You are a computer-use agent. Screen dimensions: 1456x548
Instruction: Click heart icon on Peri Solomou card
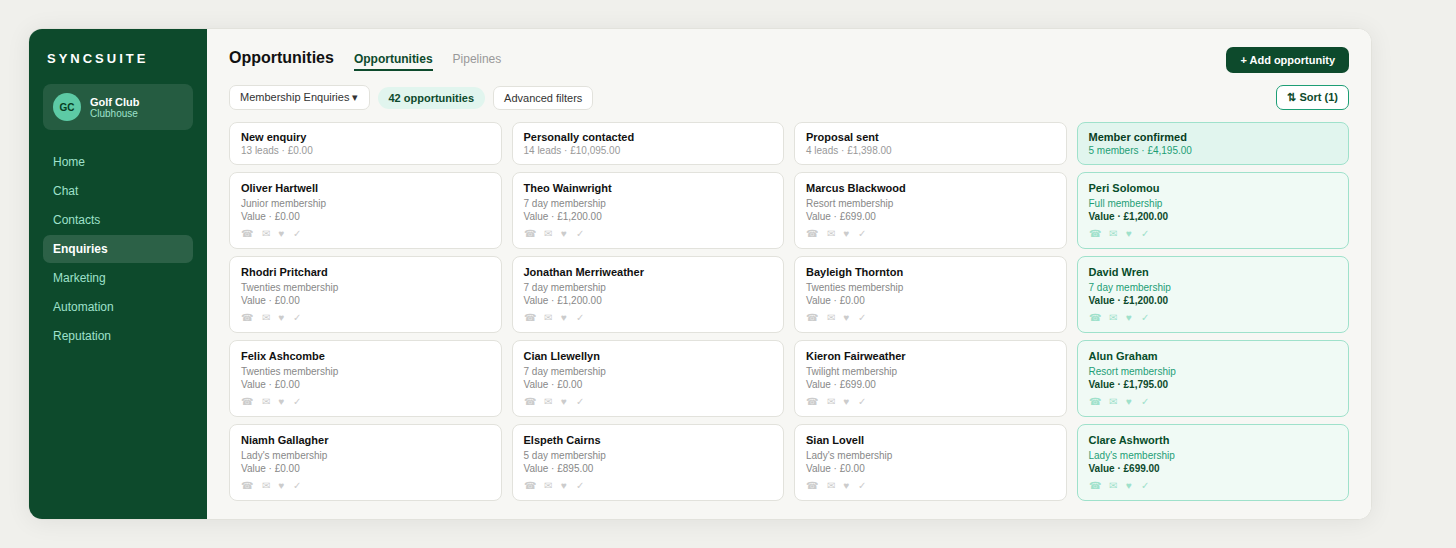pyautogui.click(x=1129, y=233)
